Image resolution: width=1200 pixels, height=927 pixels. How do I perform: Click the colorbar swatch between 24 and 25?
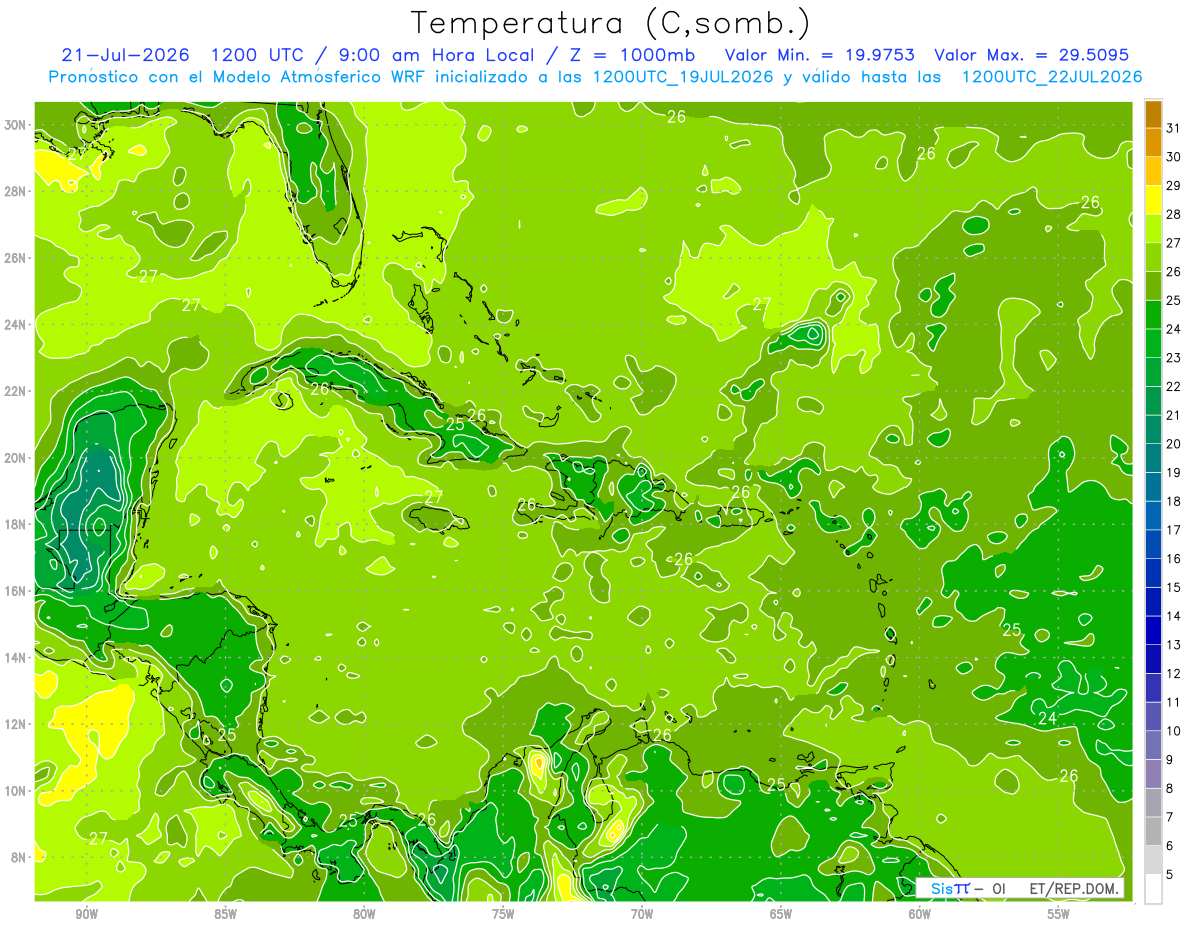point(1153,315)
